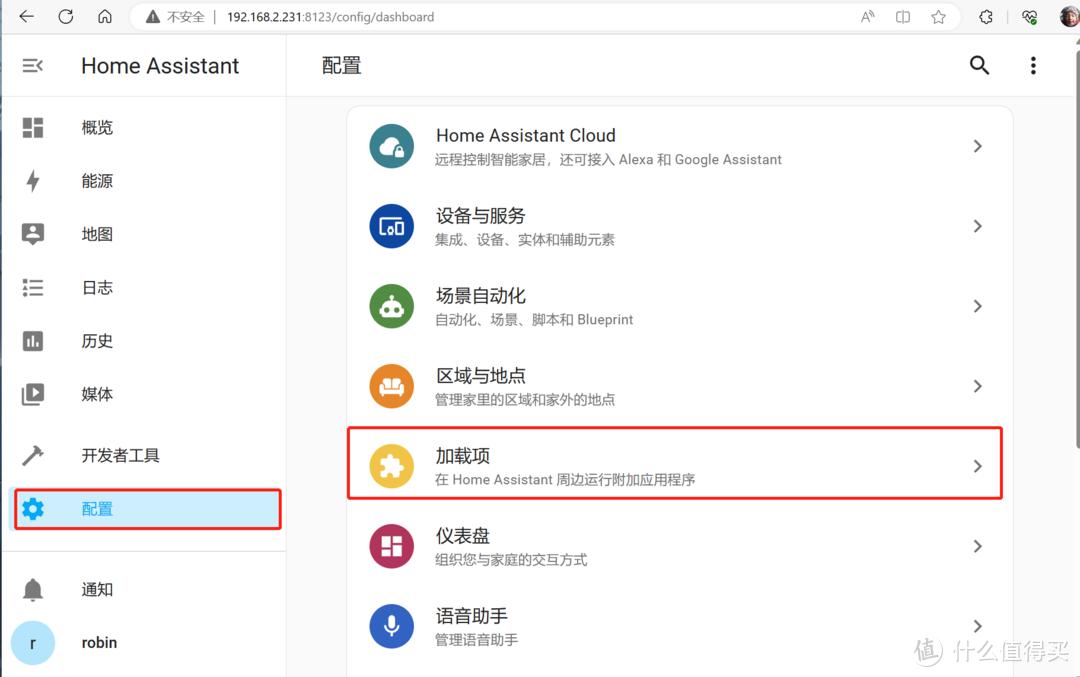Open the 概览 overview icon in sidebar
Screen dimensions: 1080x677
[32, 127]
